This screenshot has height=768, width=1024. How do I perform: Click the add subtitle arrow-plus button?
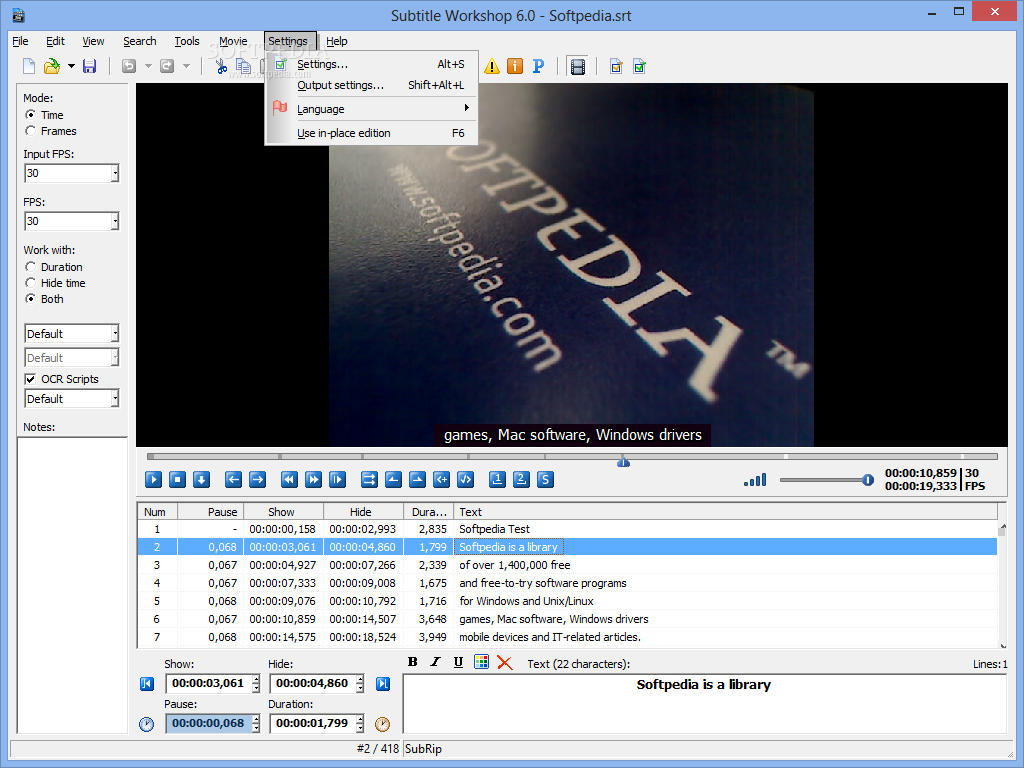[x=441, y=479]
